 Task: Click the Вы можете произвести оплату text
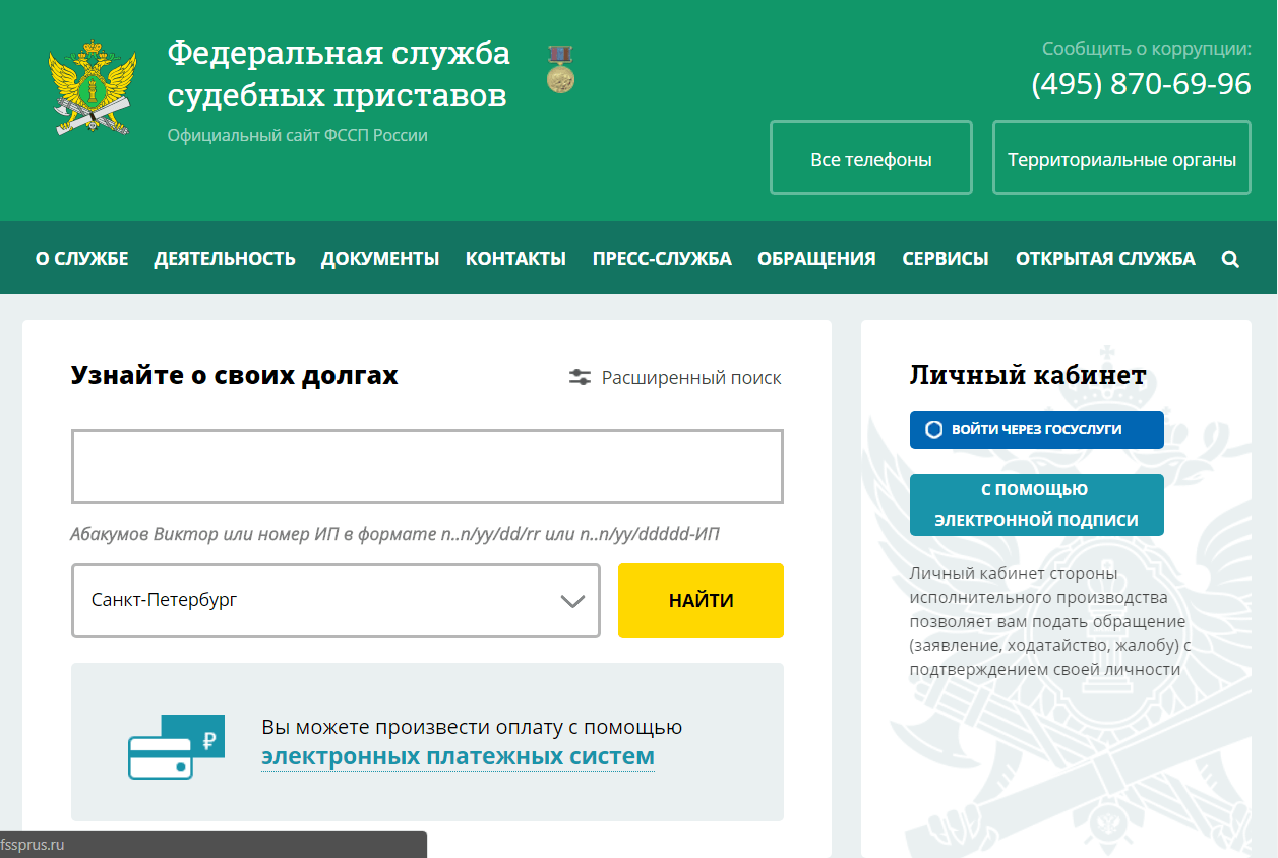pos(472,727)
